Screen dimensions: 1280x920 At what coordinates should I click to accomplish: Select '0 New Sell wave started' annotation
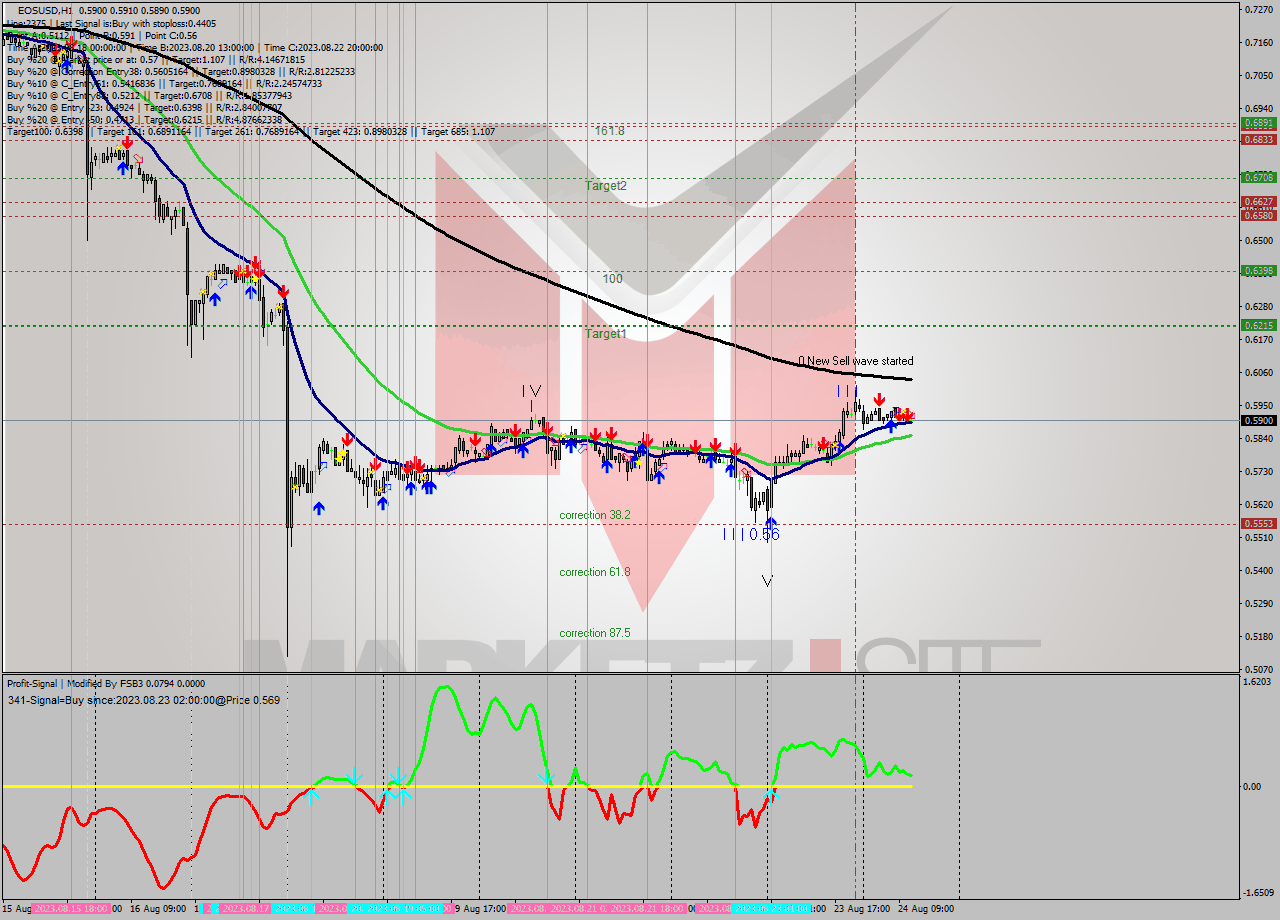click(856, 361)
